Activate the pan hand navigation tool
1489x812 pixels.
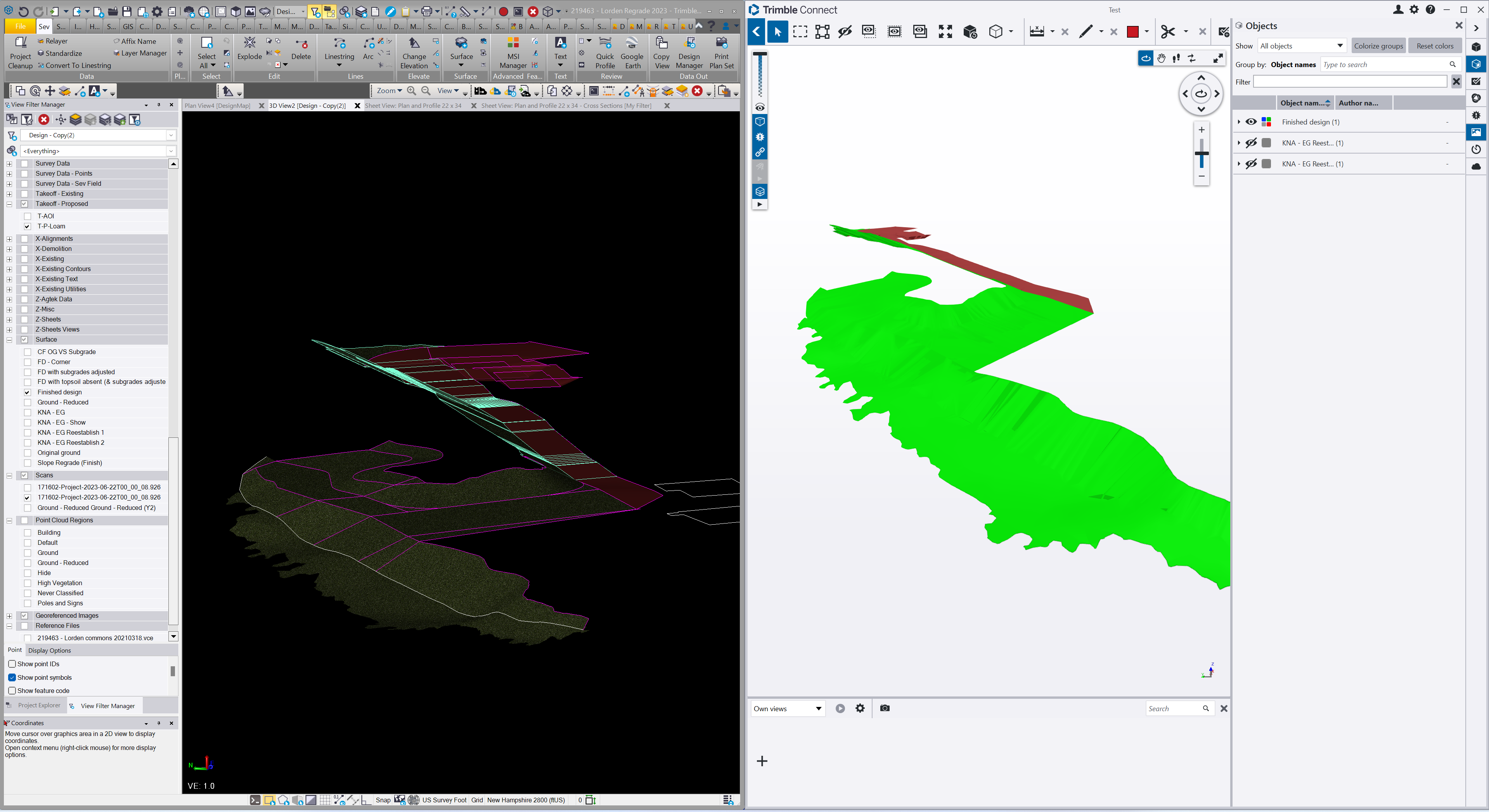[1161, 59]
